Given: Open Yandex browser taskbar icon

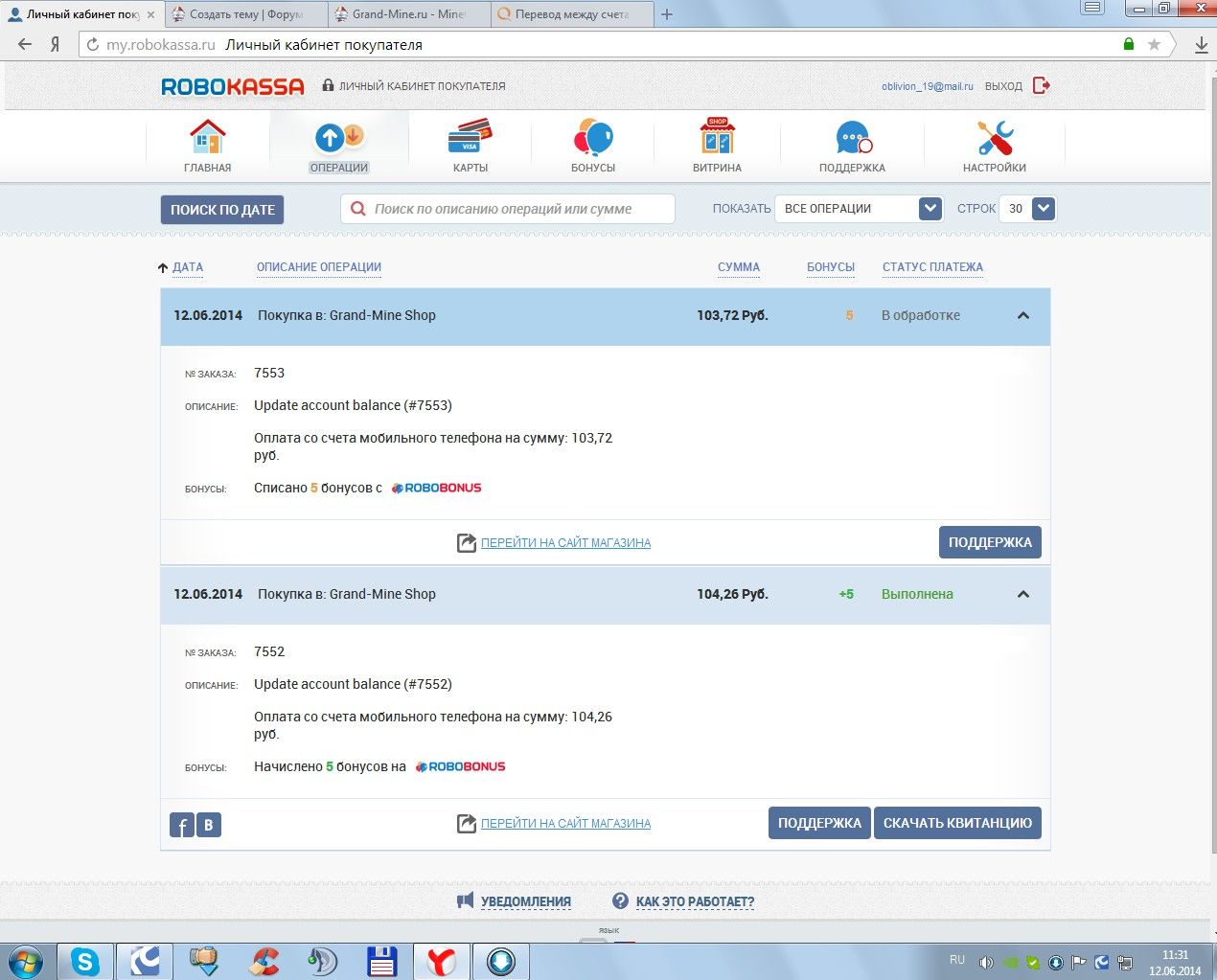Looking at the screenshot, I should pos(441,961).
